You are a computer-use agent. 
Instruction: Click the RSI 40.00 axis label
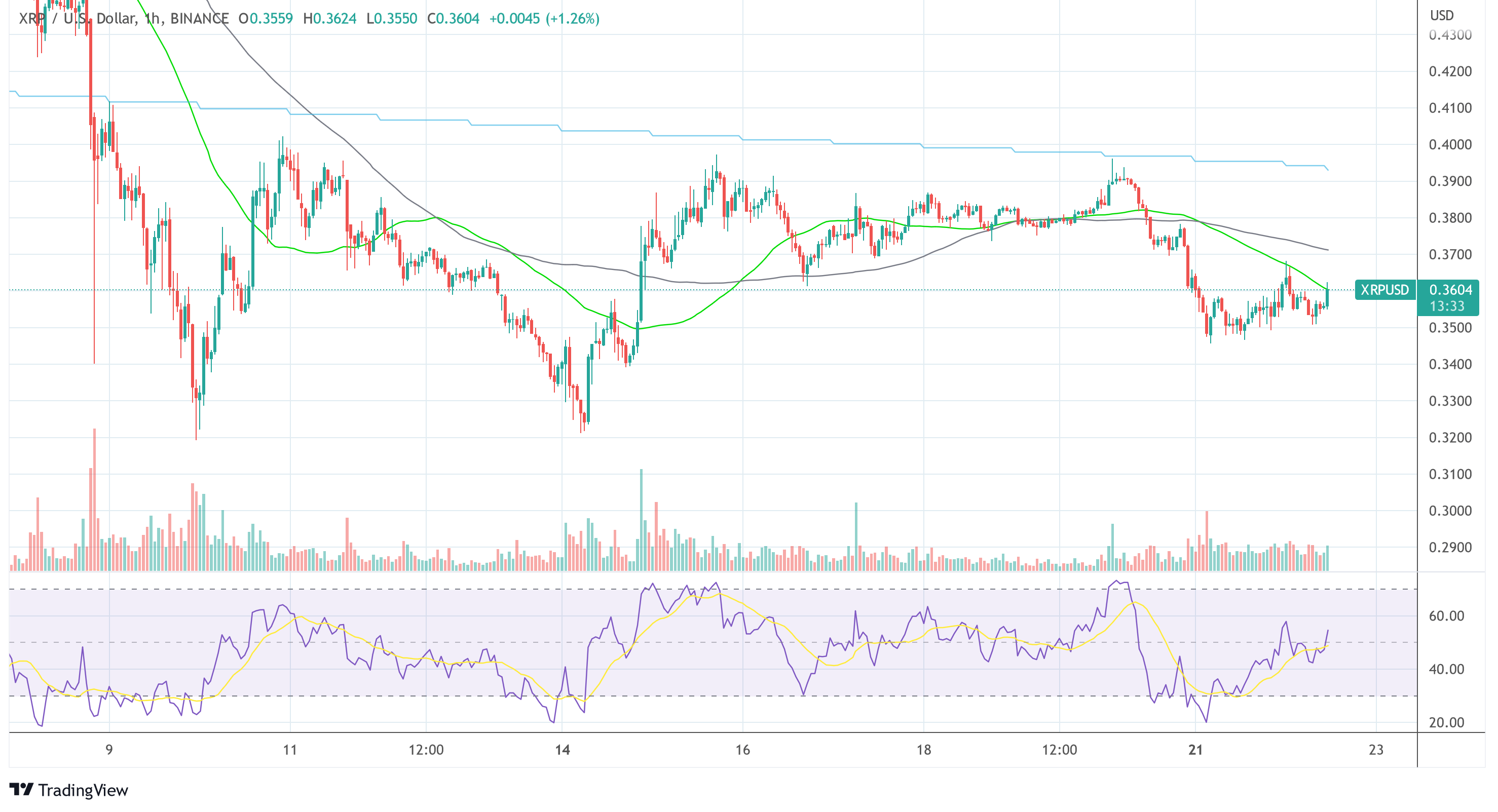(x=1447, y=670)
